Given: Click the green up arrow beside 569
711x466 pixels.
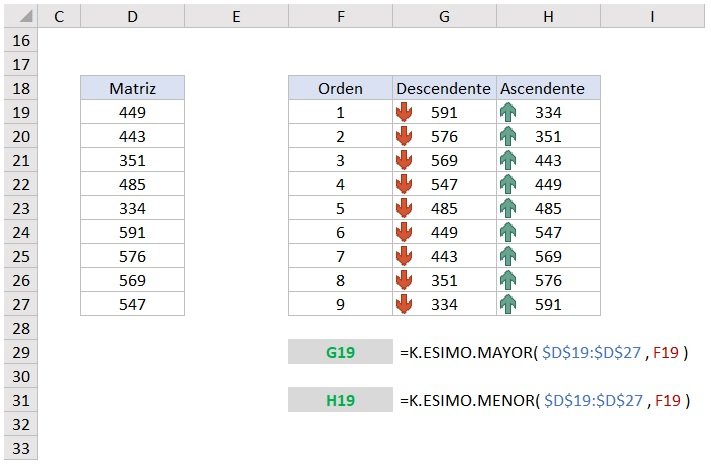Looking at the screenshot, I should (x=508, y=256).
